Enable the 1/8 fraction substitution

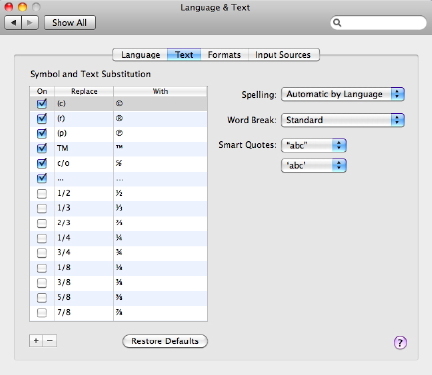42,268
